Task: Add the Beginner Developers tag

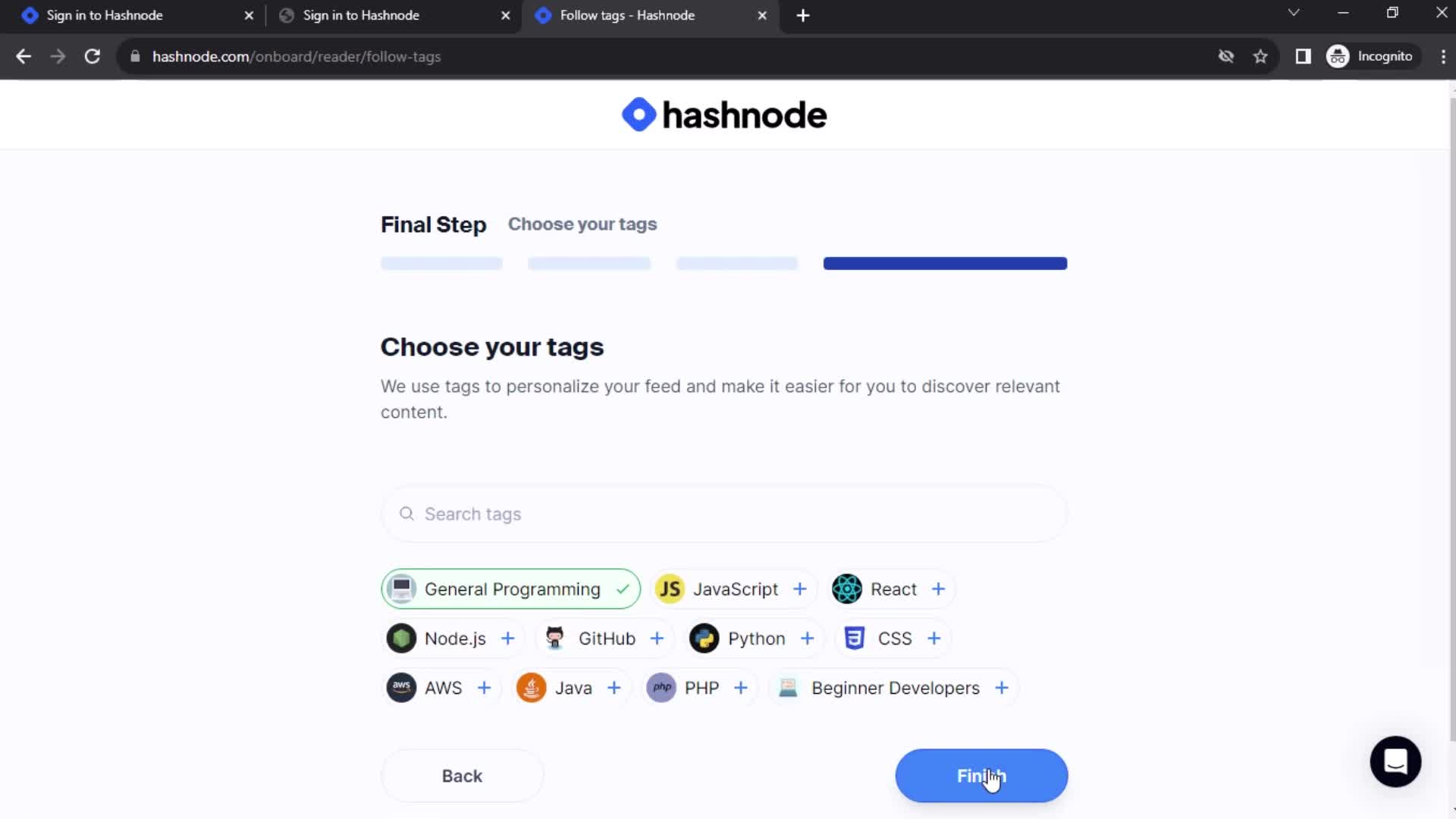Action: pyautogui.click(x=1001, y=688)
